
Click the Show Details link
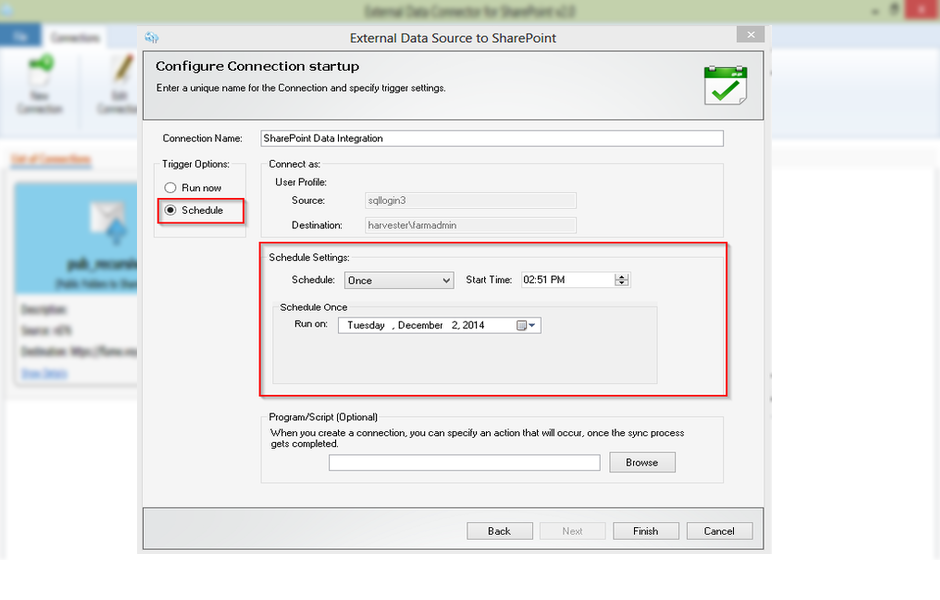coord(40,373)
